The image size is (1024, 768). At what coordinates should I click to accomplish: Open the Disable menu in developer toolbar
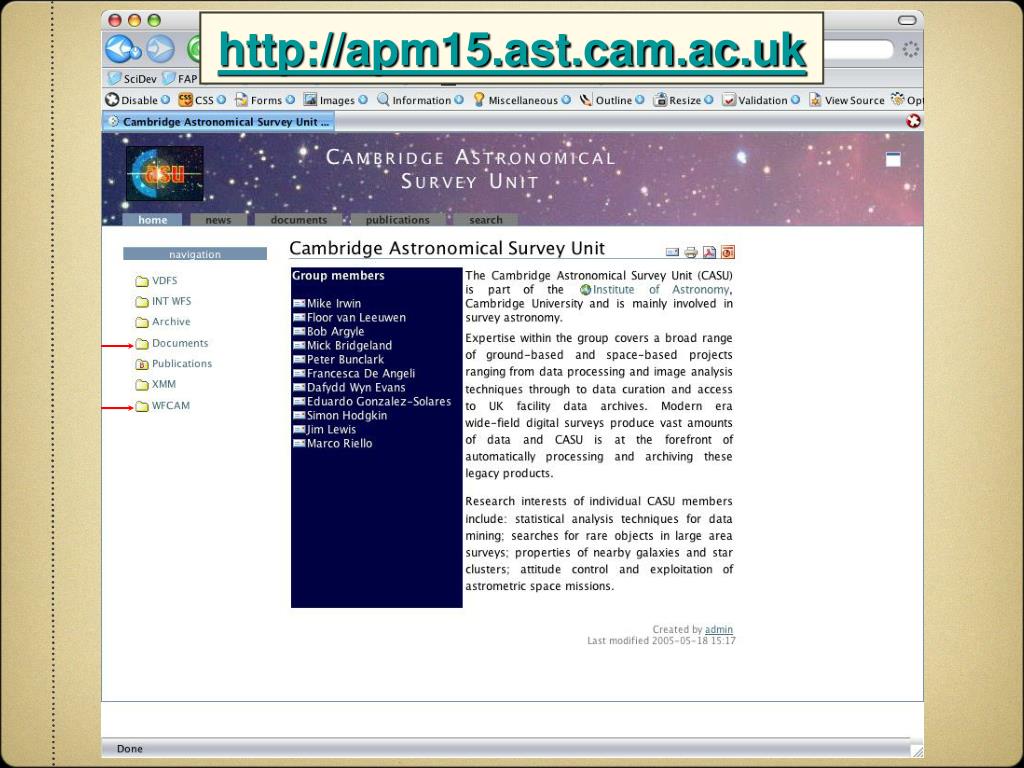138,100
